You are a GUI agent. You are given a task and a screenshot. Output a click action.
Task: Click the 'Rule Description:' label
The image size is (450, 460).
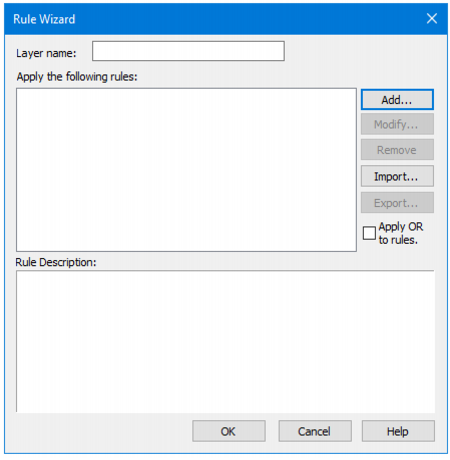click(x=56, y=262)
